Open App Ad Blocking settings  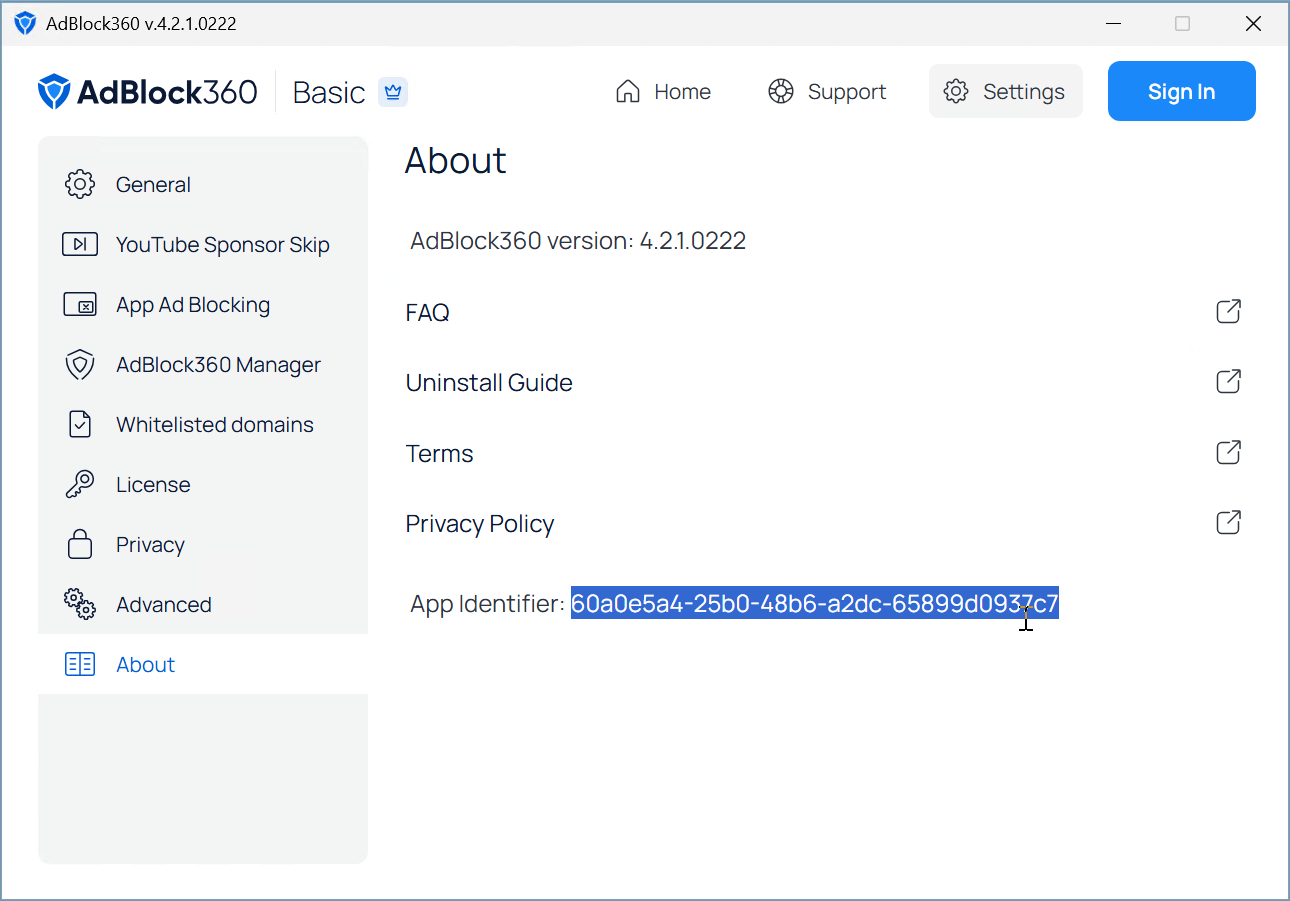tap(203, 304)
